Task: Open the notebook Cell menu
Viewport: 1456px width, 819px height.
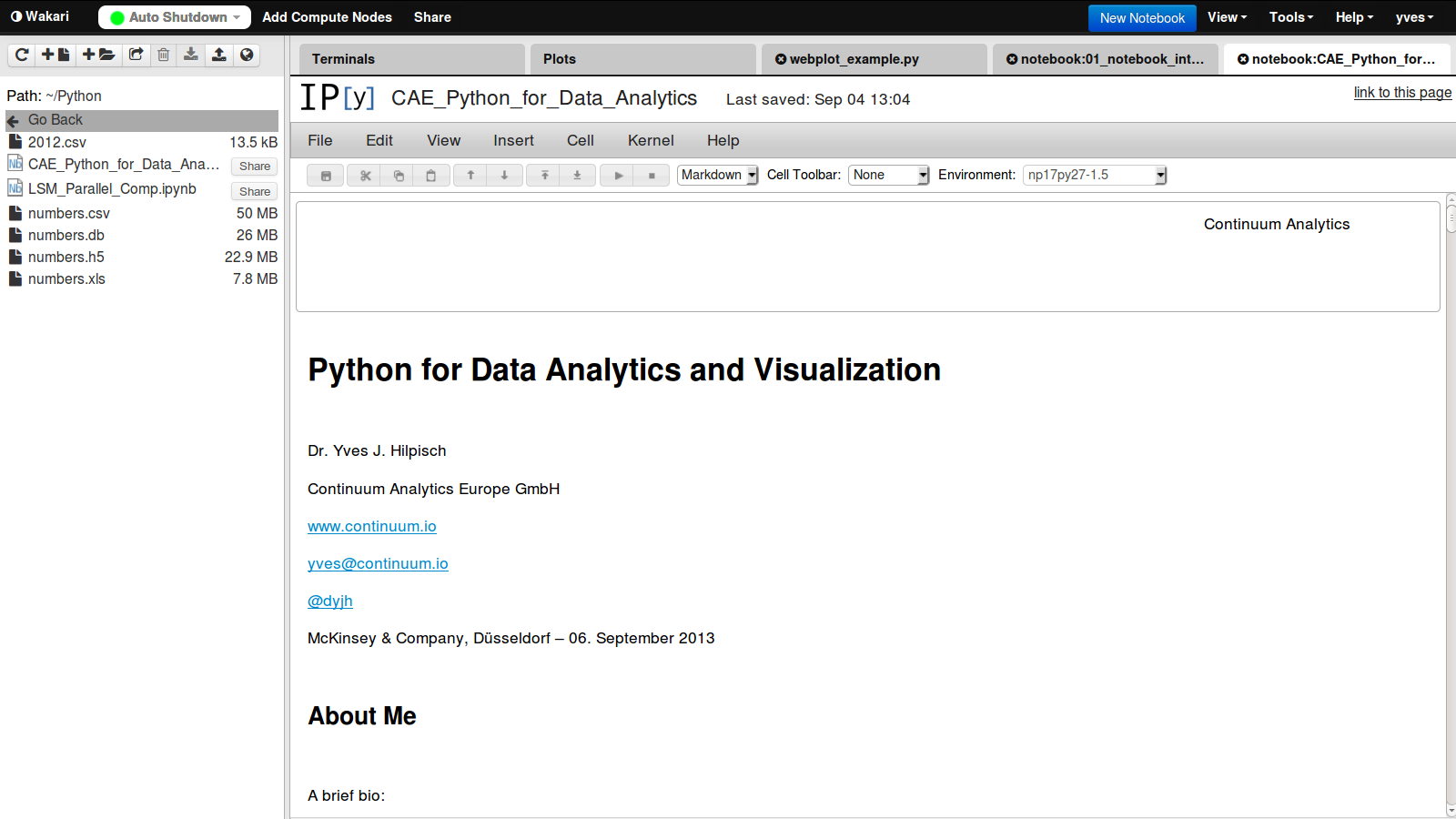Action: (x=581, y=140)
